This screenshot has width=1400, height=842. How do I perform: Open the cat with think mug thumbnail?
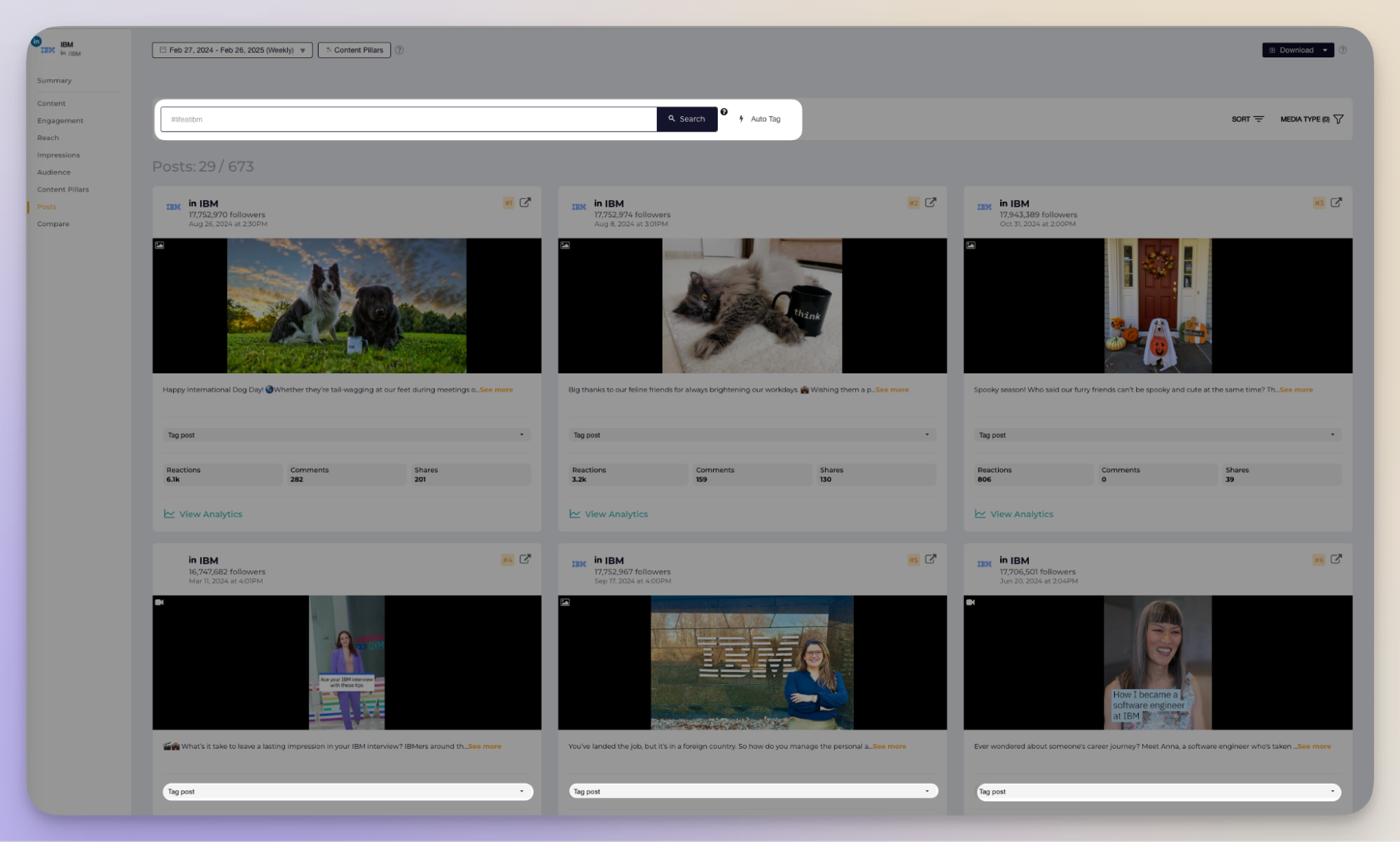tap(752, 305)
